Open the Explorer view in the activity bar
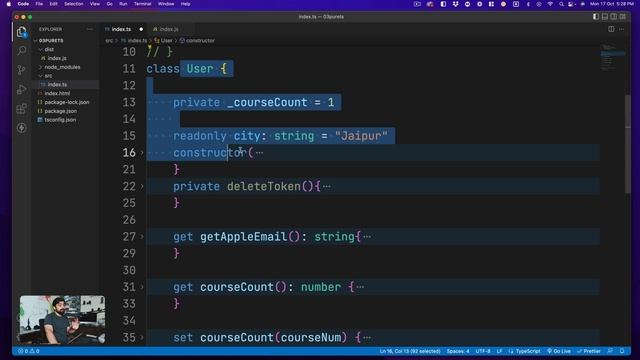Screen dimensions: 640x360 click(22, 32)
